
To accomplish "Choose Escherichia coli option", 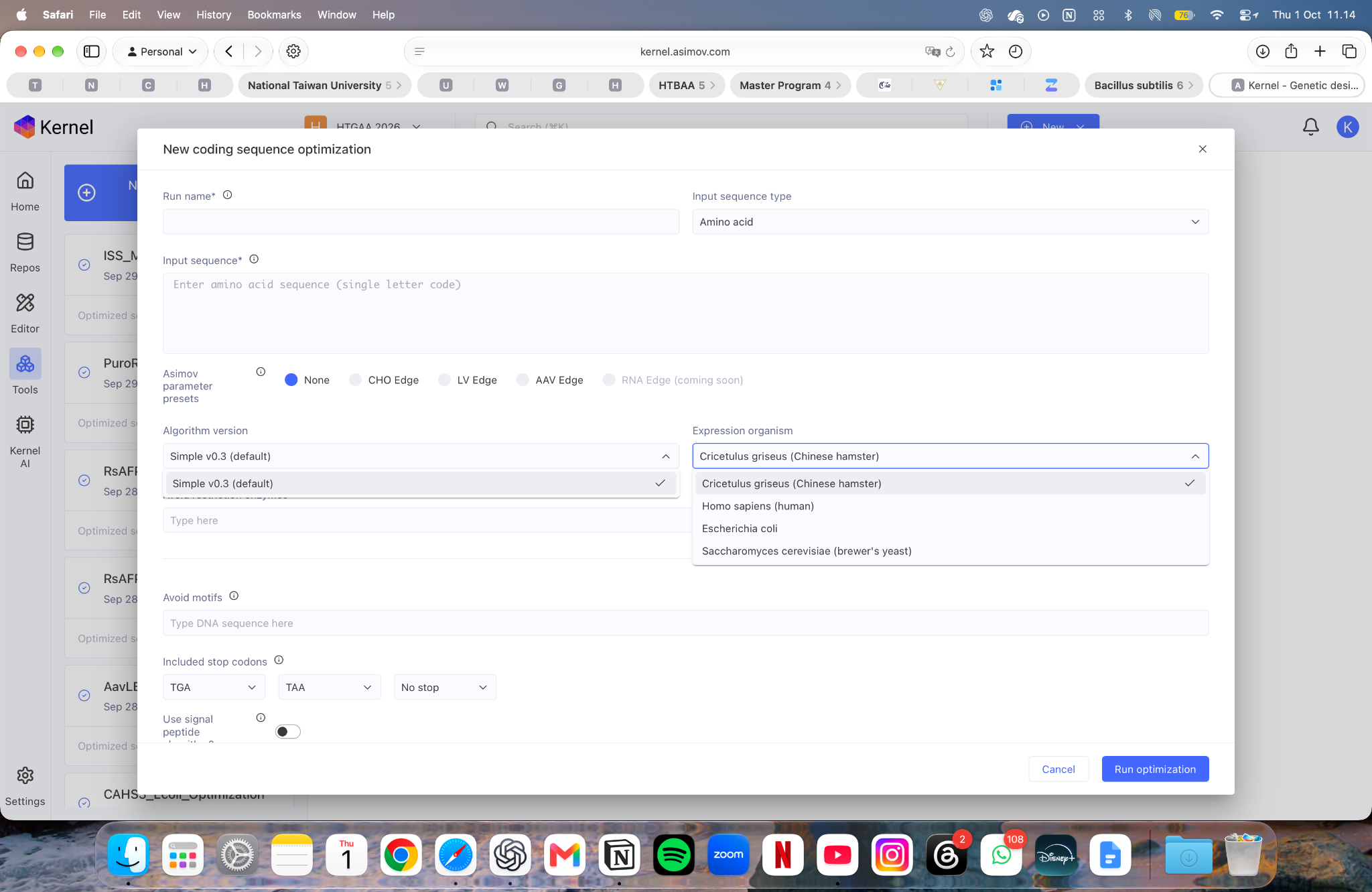I will point(950,529).
